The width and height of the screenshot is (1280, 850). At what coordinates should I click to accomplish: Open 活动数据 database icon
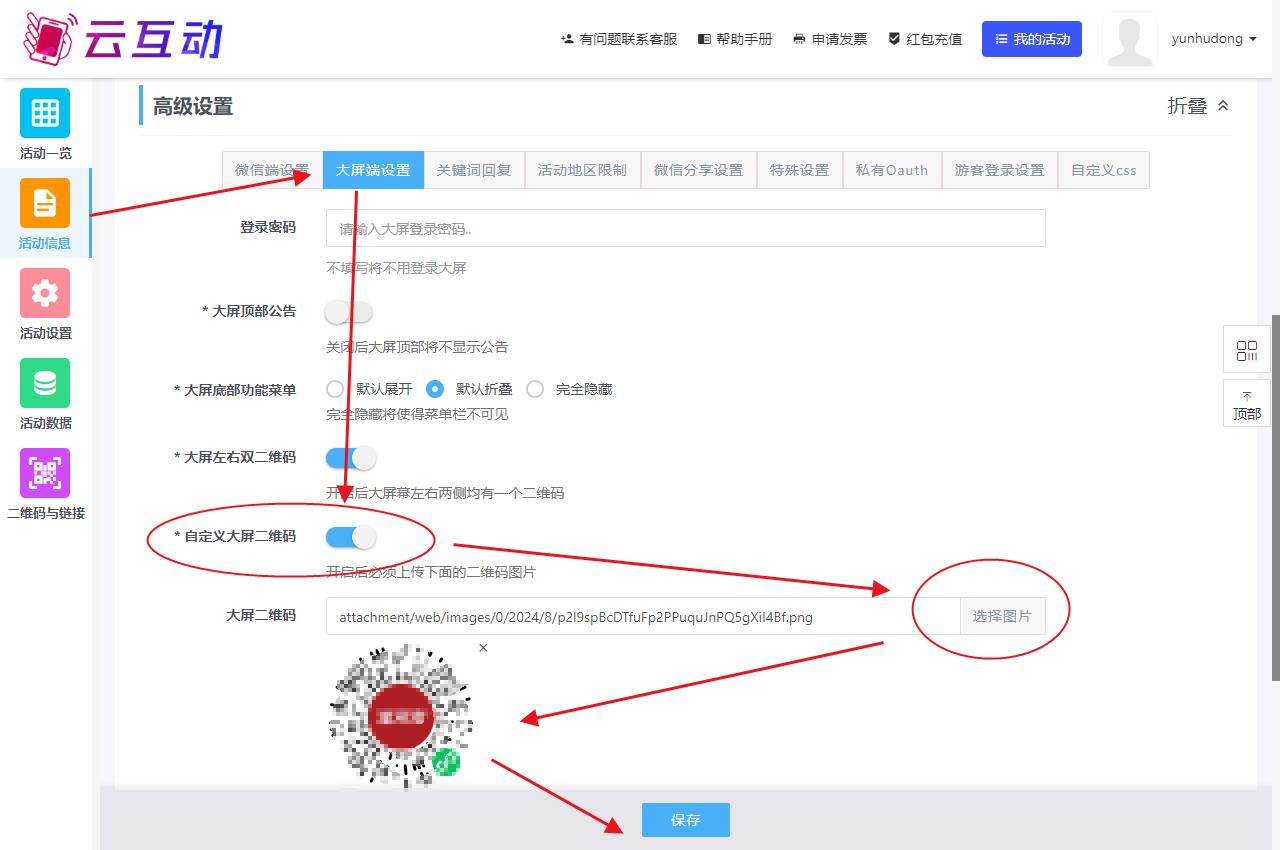(x=45, y=383)
